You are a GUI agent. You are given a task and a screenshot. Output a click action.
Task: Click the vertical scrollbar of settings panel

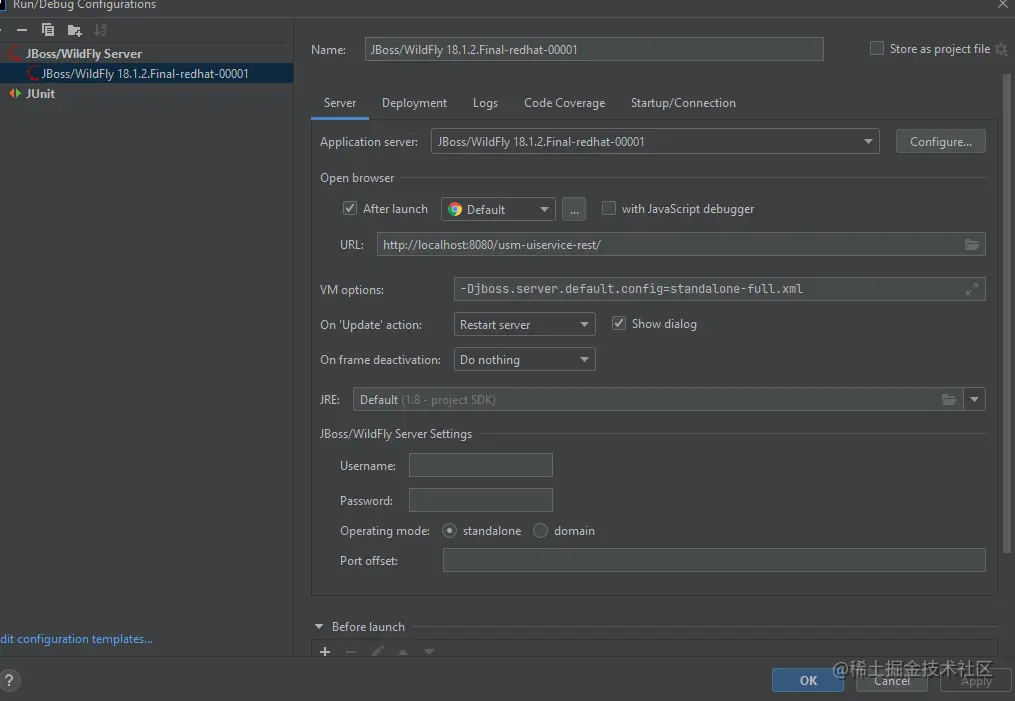1007,314
